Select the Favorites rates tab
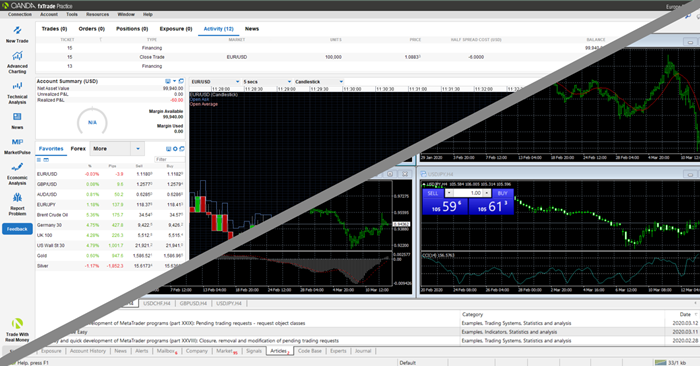Screen dimensions: 700x366 [51, 149]
